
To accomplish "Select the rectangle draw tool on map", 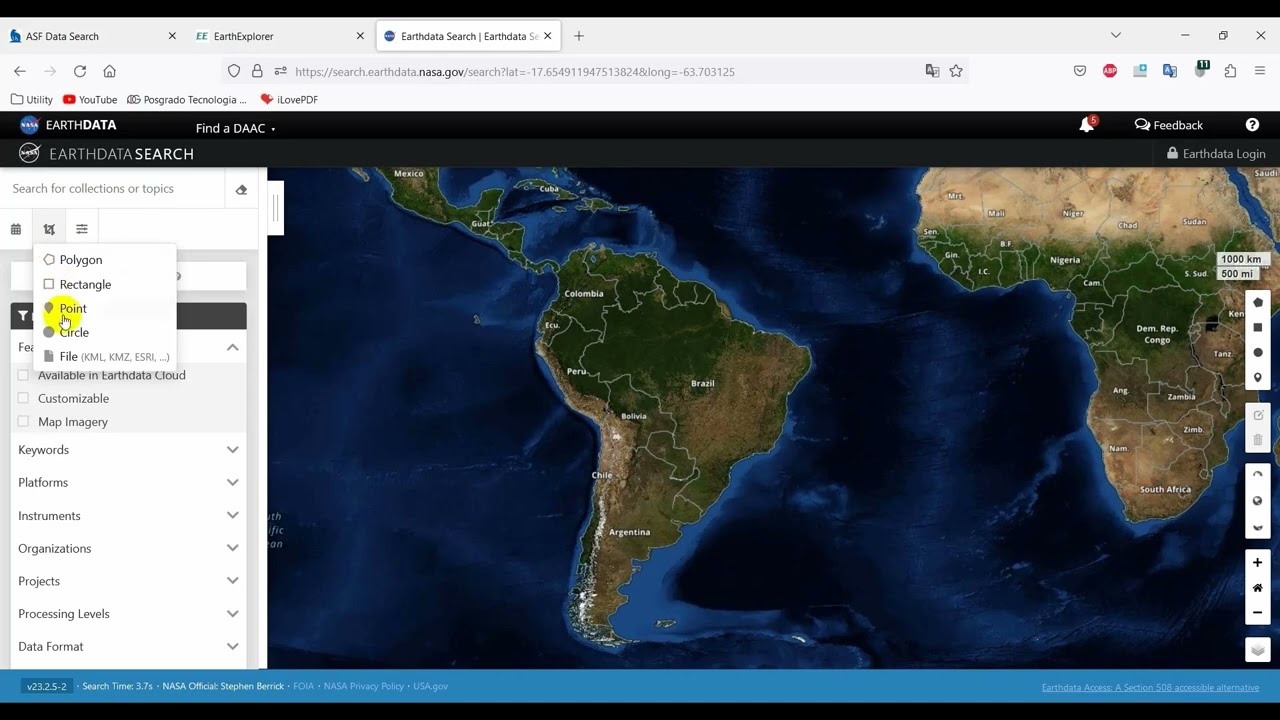I will pyautogui.click(x=1258, y=327).
